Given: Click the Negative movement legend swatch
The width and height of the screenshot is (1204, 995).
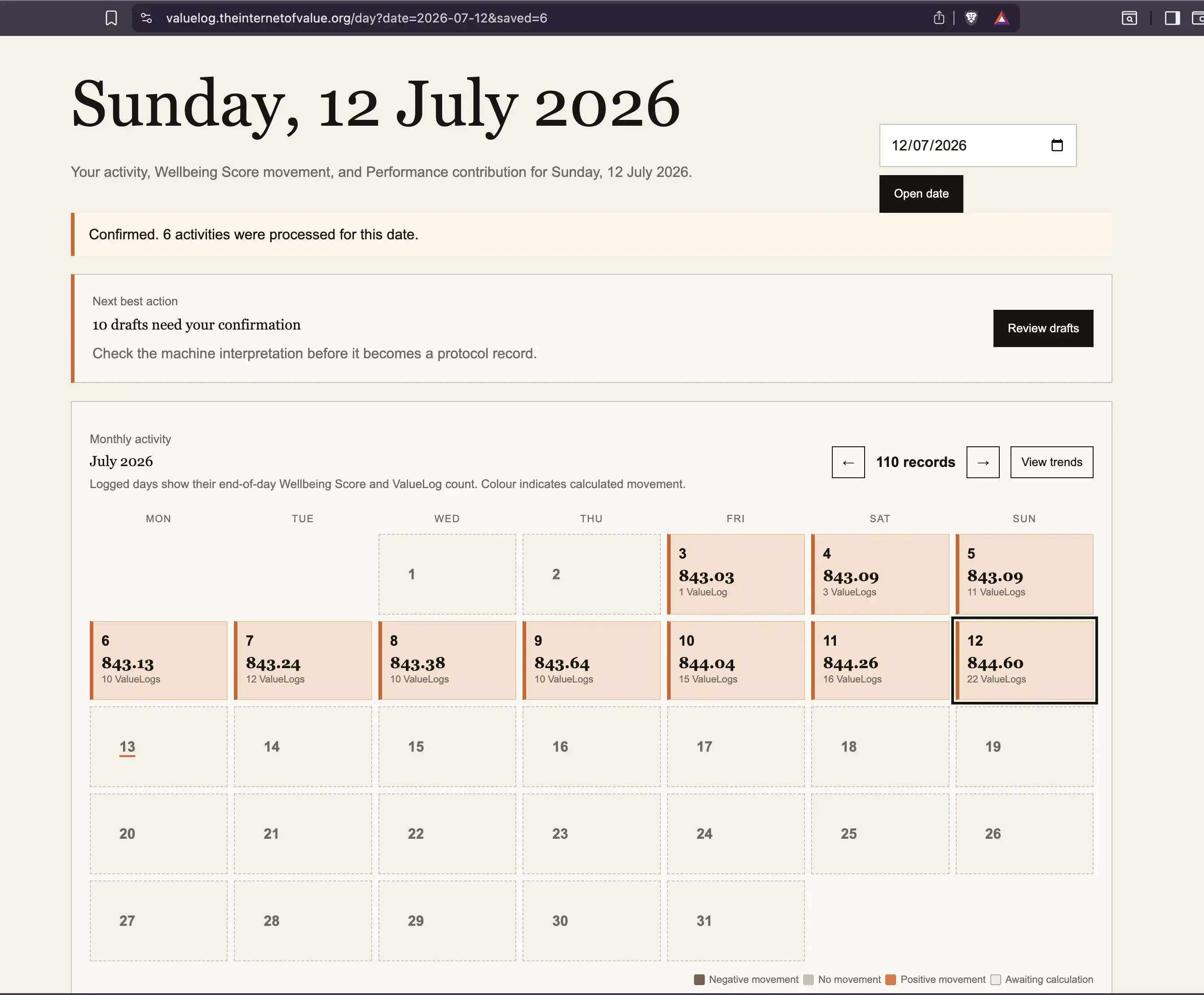Looking at the screenshot, I should pos(699,980).
